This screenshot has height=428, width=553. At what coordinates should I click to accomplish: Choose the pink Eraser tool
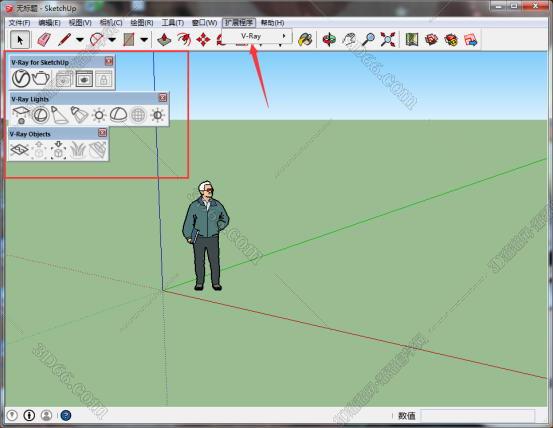[44, 39]
